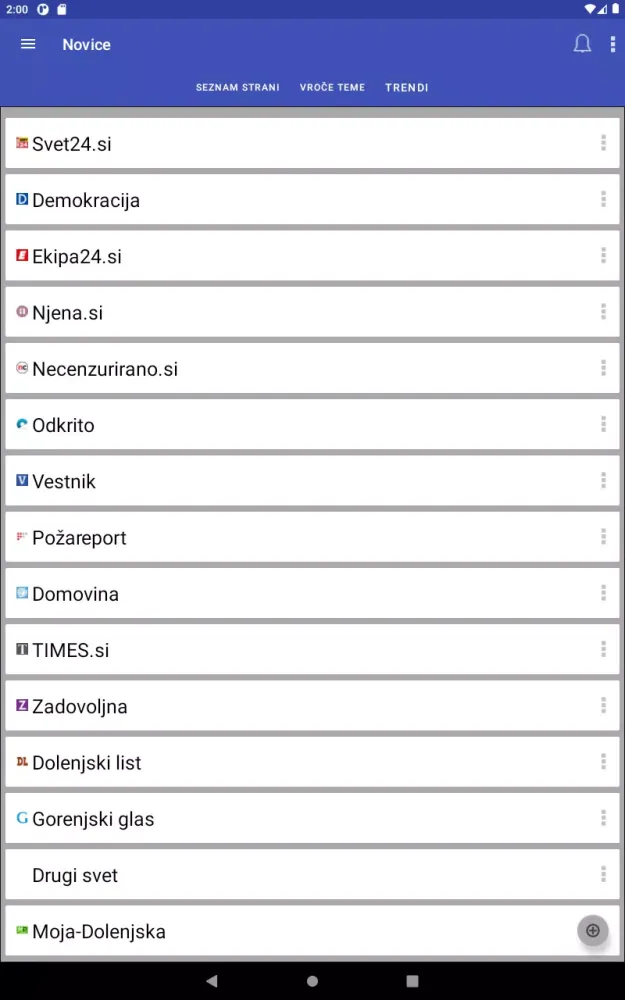Select Dolenjski list from the list
625x1000 pixels.
tap(87, 763)
